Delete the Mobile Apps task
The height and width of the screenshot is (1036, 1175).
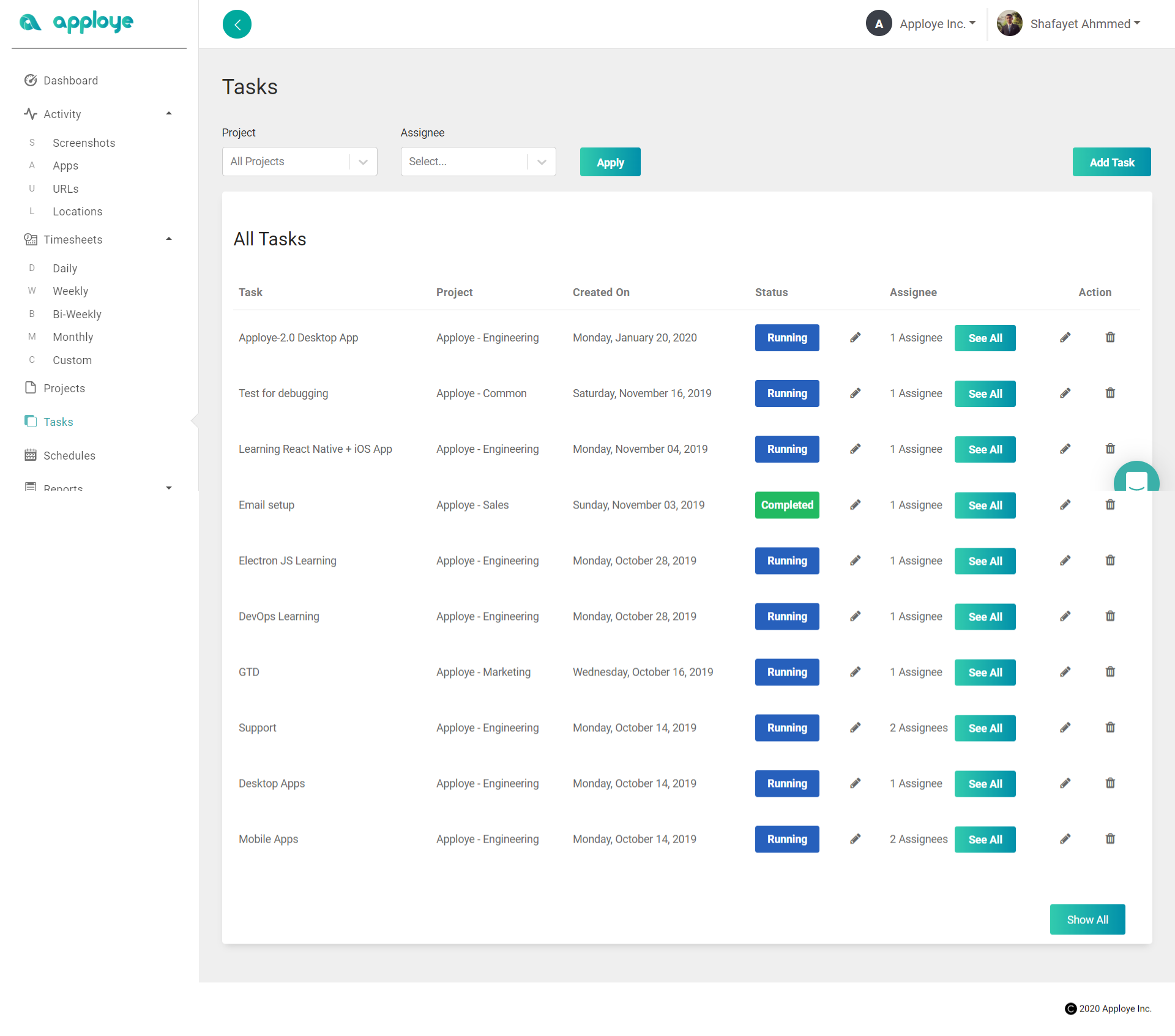click(x=1110, y=839)
